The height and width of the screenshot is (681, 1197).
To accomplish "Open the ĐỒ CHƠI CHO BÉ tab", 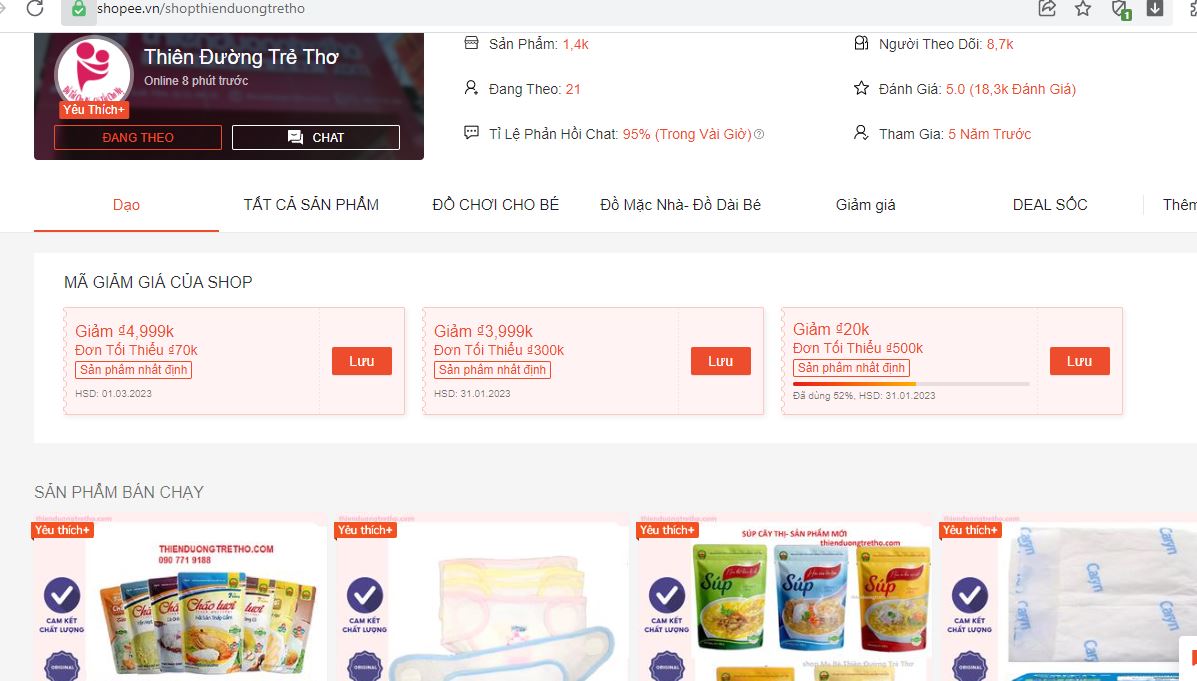I will (495, 205).
